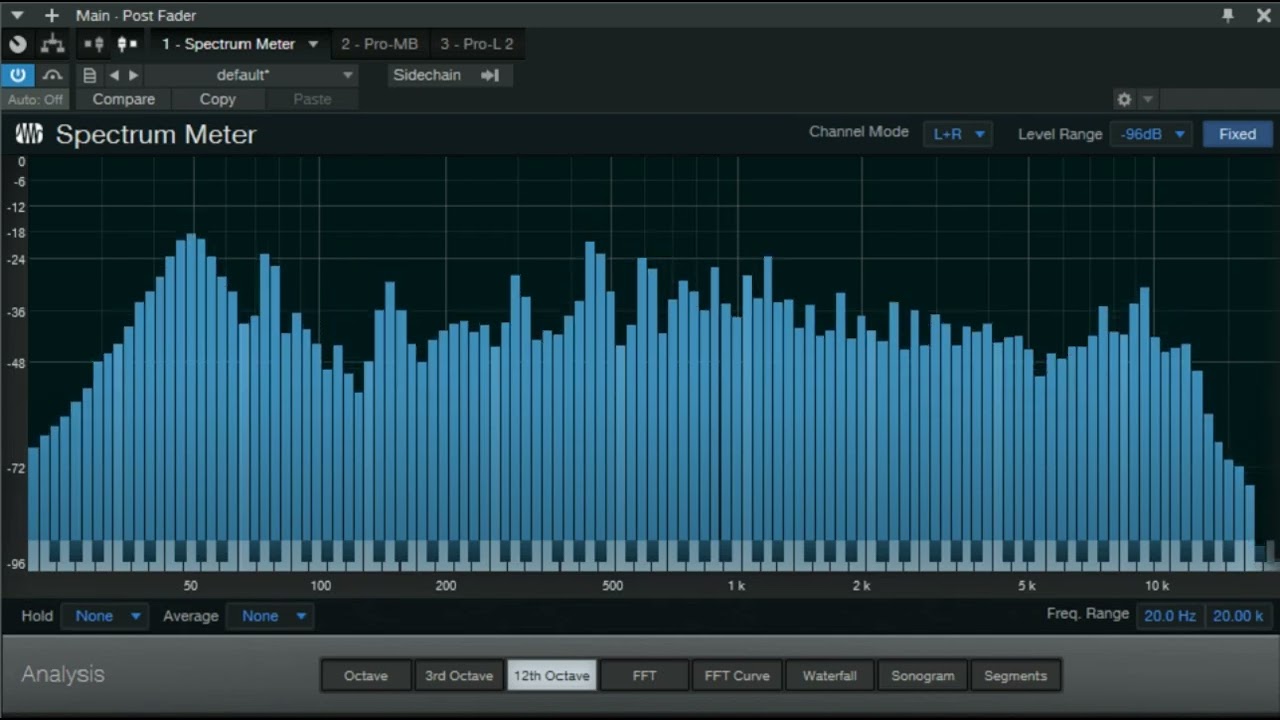Viewport: 1280px width, 720px height.
Task: Click the 5 k frequency axis label
Action: (x=1027, y=586)
